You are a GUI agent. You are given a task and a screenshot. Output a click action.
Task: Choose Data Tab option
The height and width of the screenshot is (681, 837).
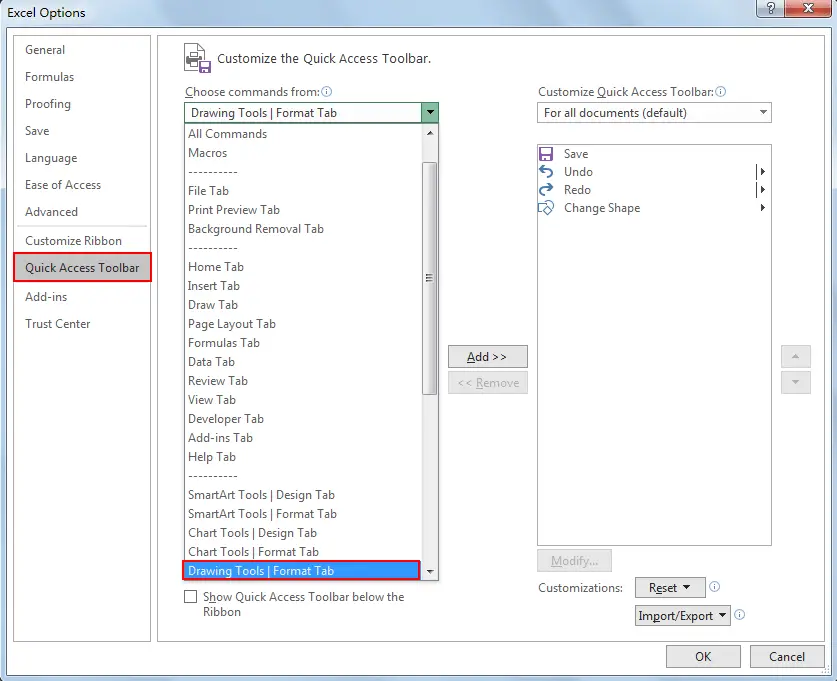coord(303,362)
